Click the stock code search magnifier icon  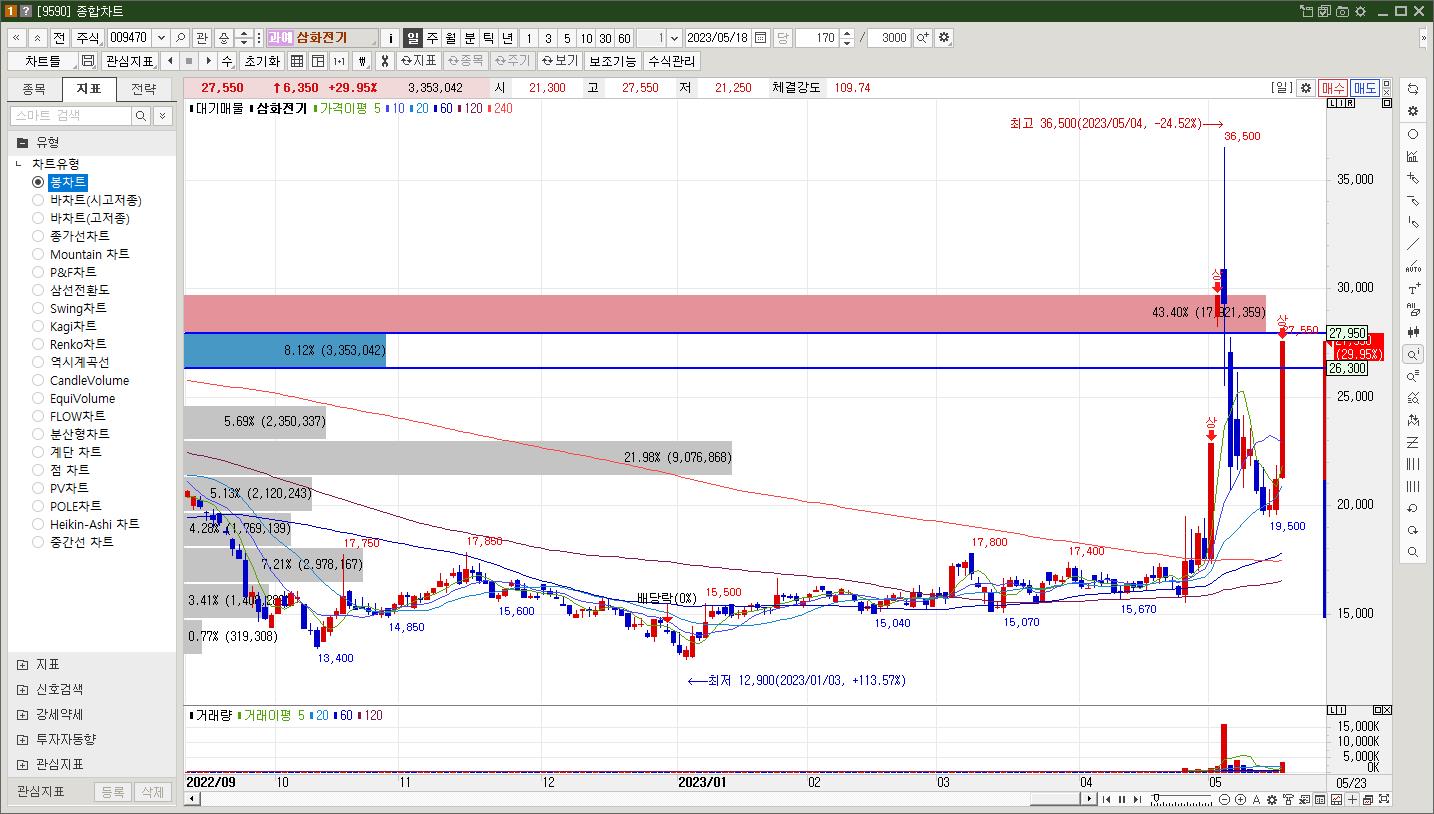point(181,38)
